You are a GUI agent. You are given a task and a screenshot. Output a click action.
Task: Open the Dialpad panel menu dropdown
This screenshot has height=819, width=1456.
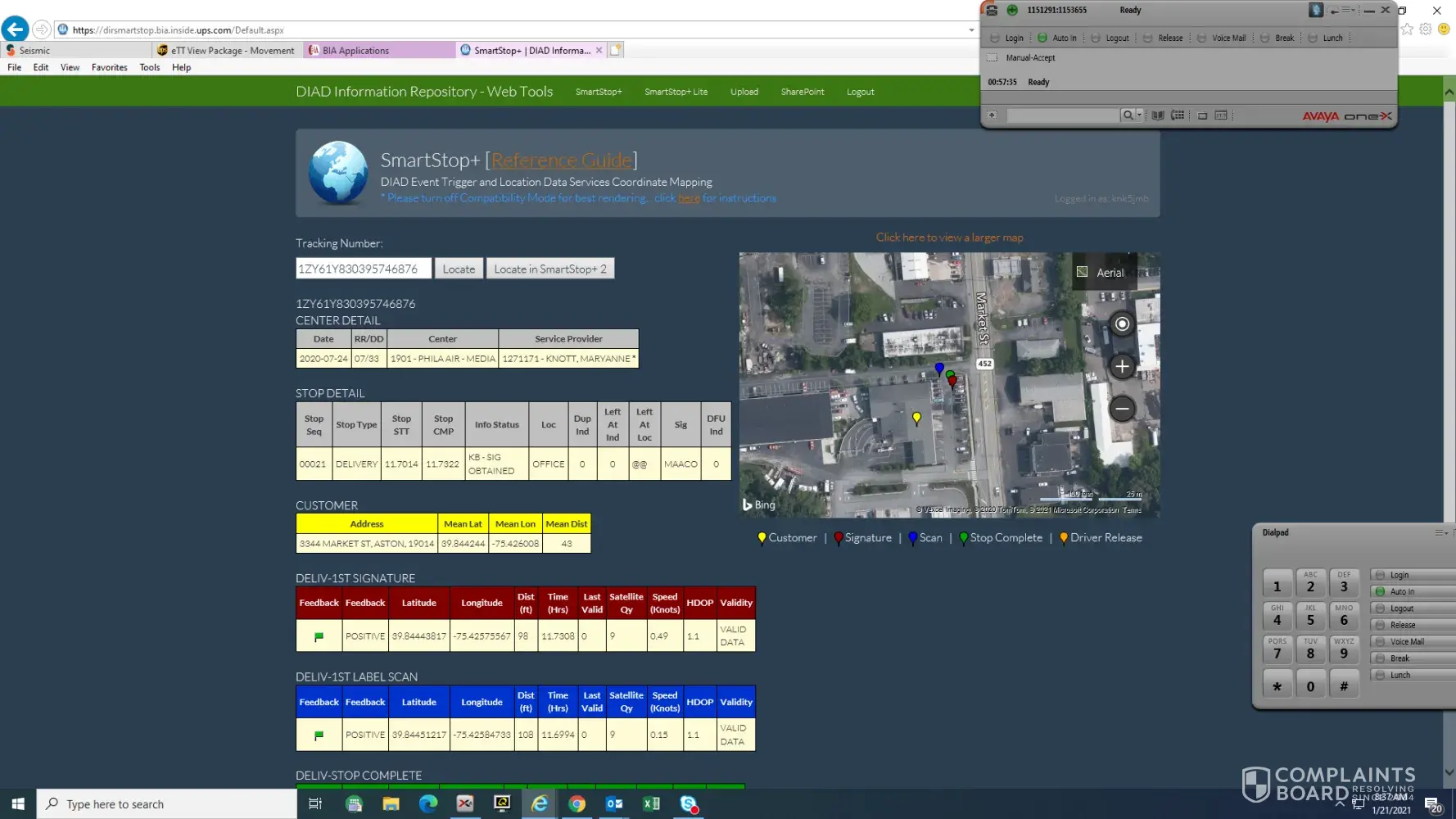tap(1440, 532)
